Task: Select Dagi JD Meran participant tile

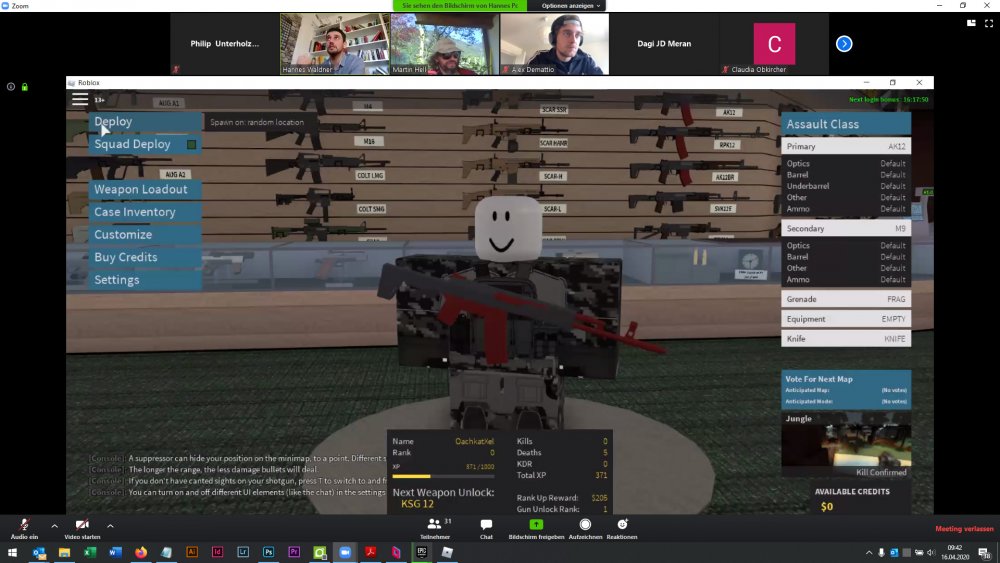Action: [664, 44]
